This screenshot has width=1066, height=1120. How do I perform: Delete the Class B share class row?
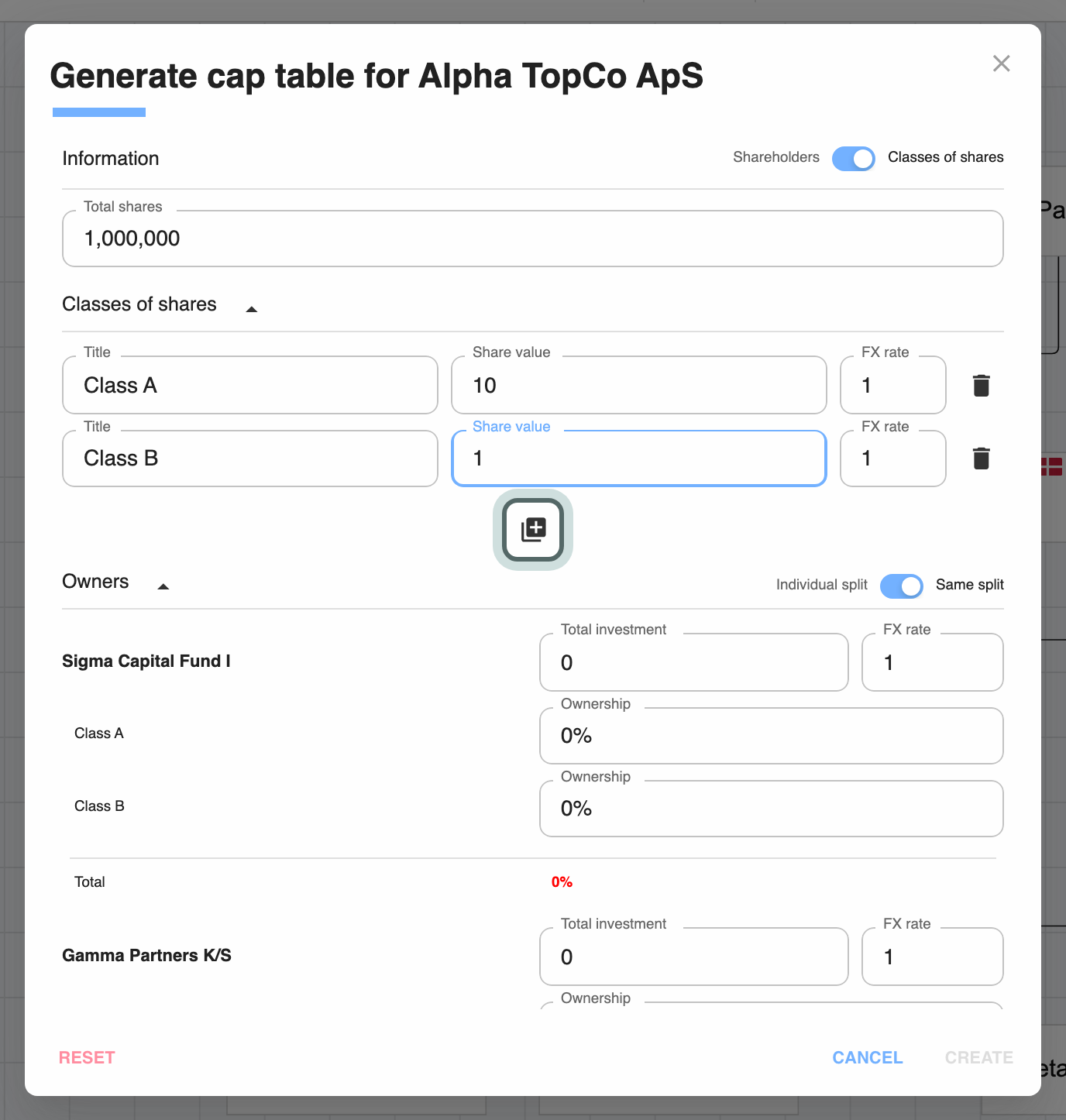pos(981,459)
